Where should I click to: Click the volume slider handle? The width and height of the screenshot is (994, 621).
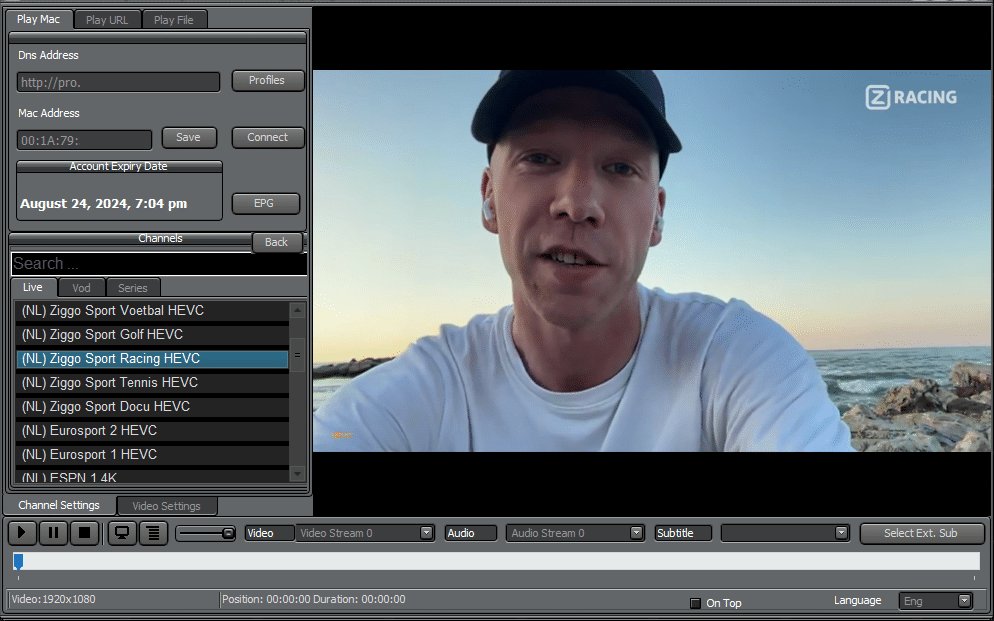[x=228, y=533]
